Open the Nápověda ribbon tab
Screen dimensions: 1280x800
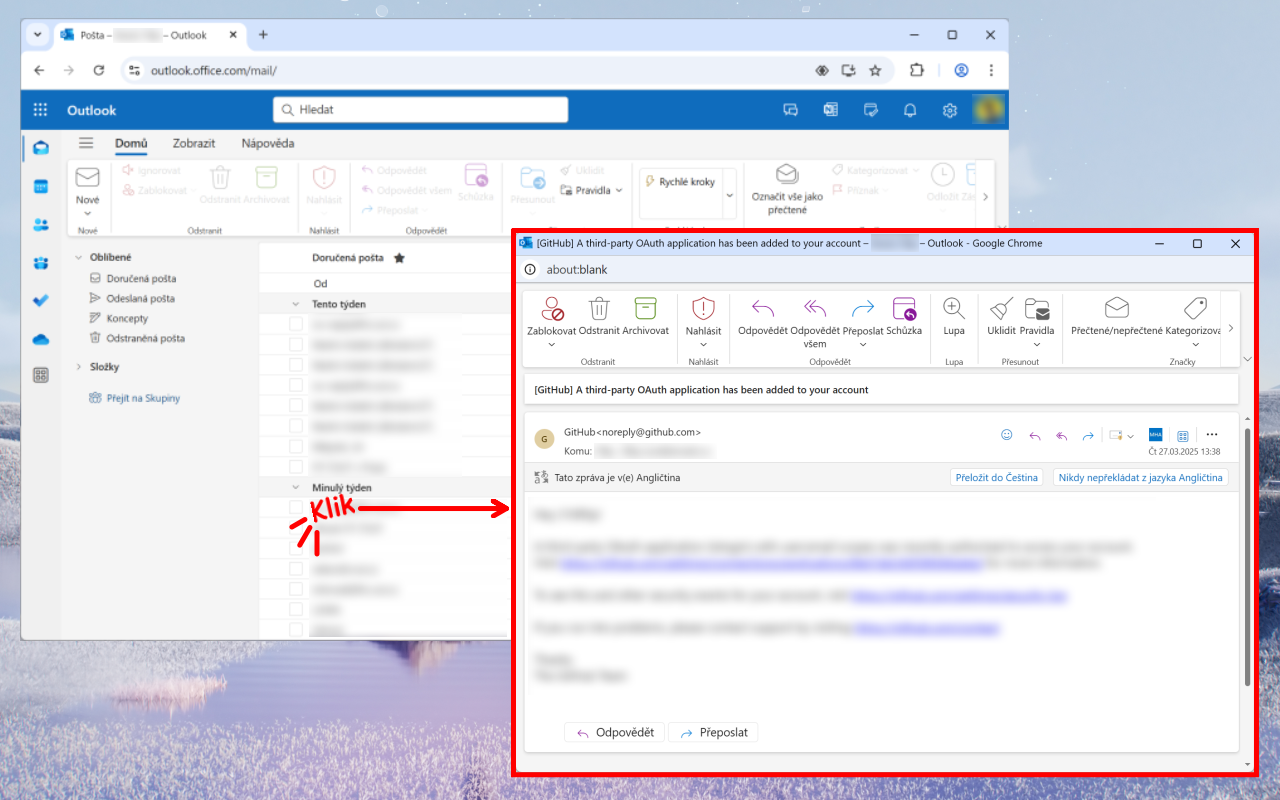point(268,143)
